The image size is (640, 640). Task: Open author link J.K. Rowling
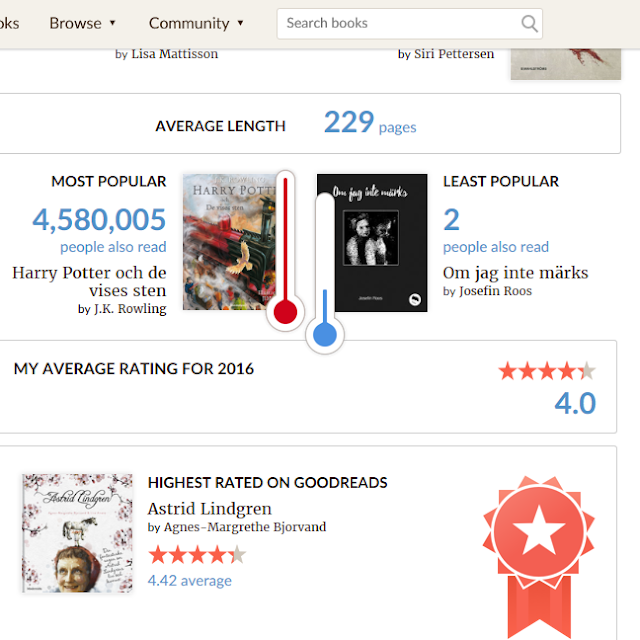pyautogui.click(x=130, y=309)
